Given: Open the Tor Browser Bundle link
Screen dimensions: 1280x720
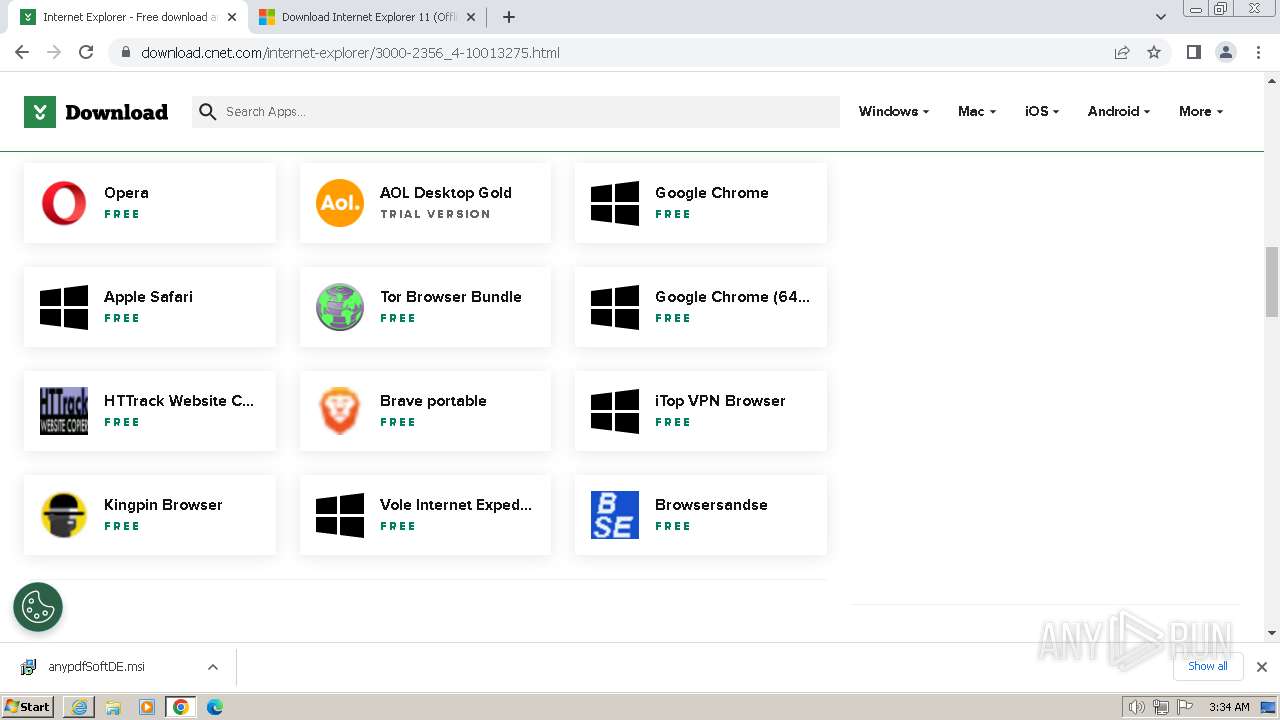Looking at the screenshot, I should 450,297.
